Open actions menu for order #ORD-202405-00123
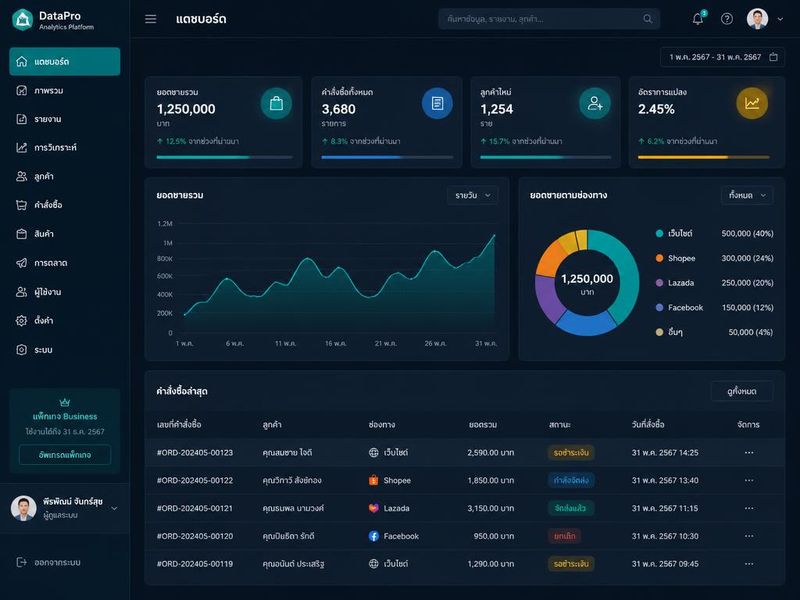800x600 pixels. tap(748, 453)
